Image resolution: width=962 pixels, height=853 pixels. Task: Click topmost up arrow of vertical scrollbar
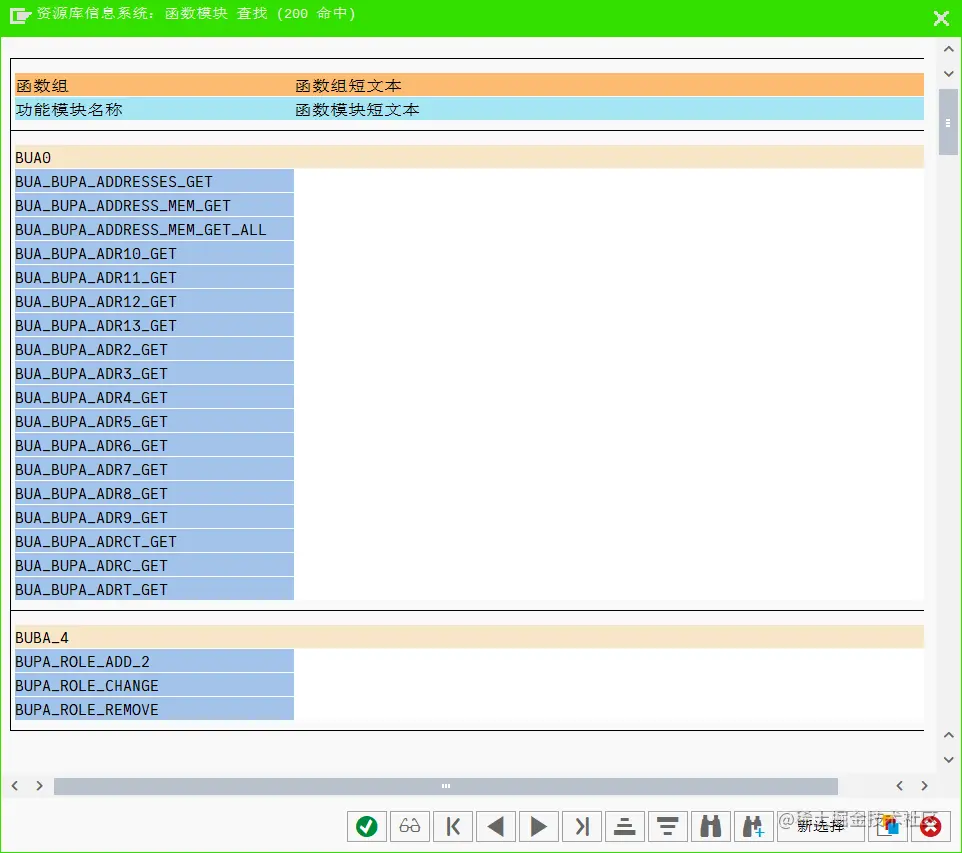[949, 49]
